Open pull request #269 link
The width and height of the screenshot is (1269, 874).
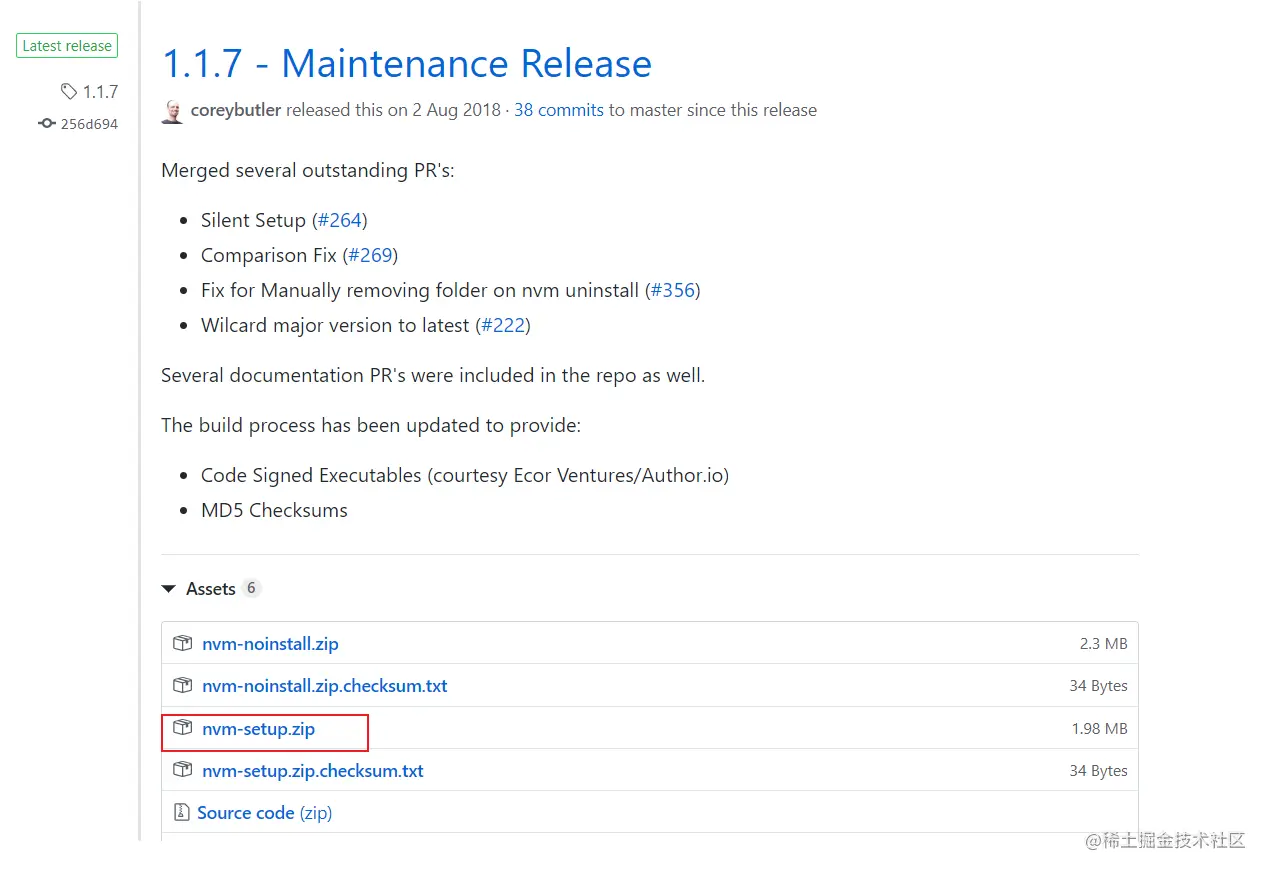click(x=370, y=255)
